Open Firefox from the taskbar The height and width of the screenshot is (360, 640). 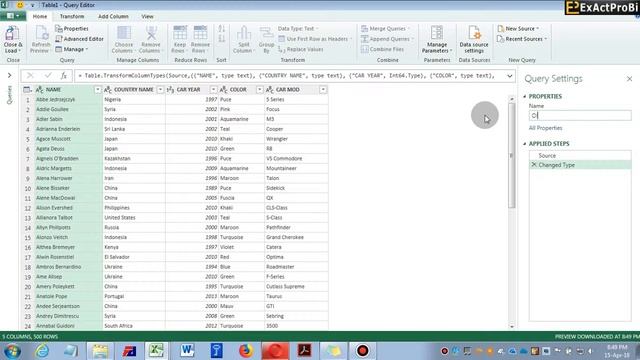pyautogui.click(x=246, y=350)
